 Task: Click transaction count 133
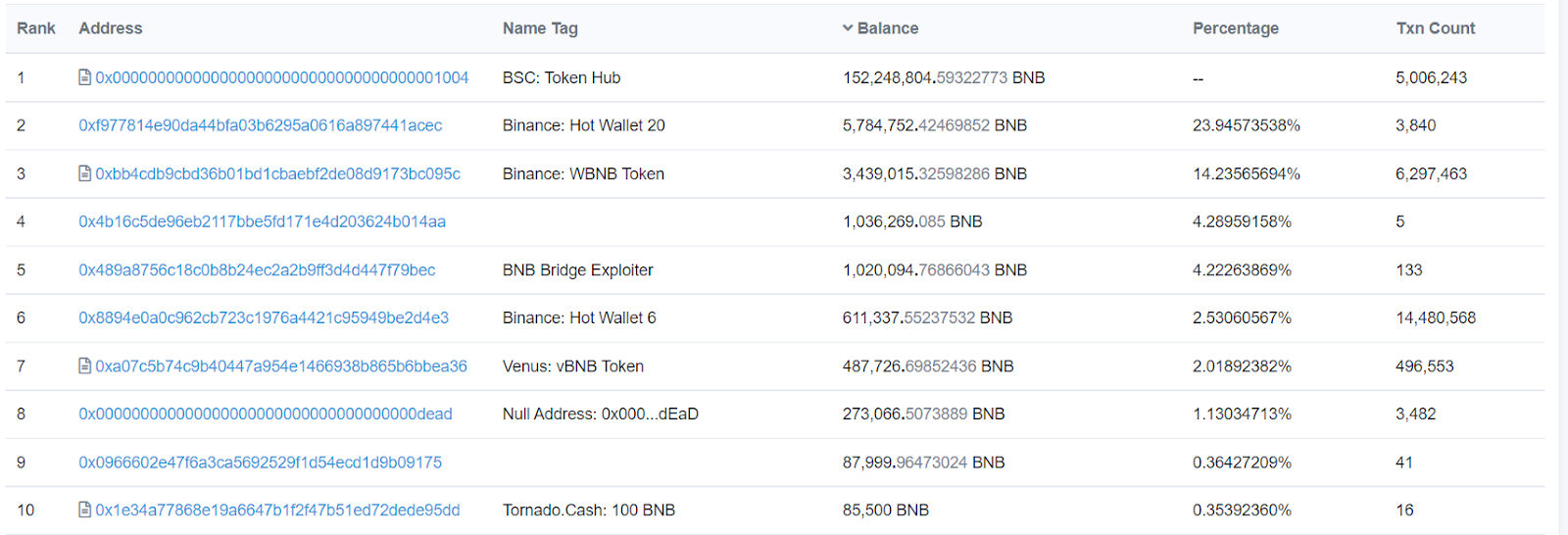1409,269
